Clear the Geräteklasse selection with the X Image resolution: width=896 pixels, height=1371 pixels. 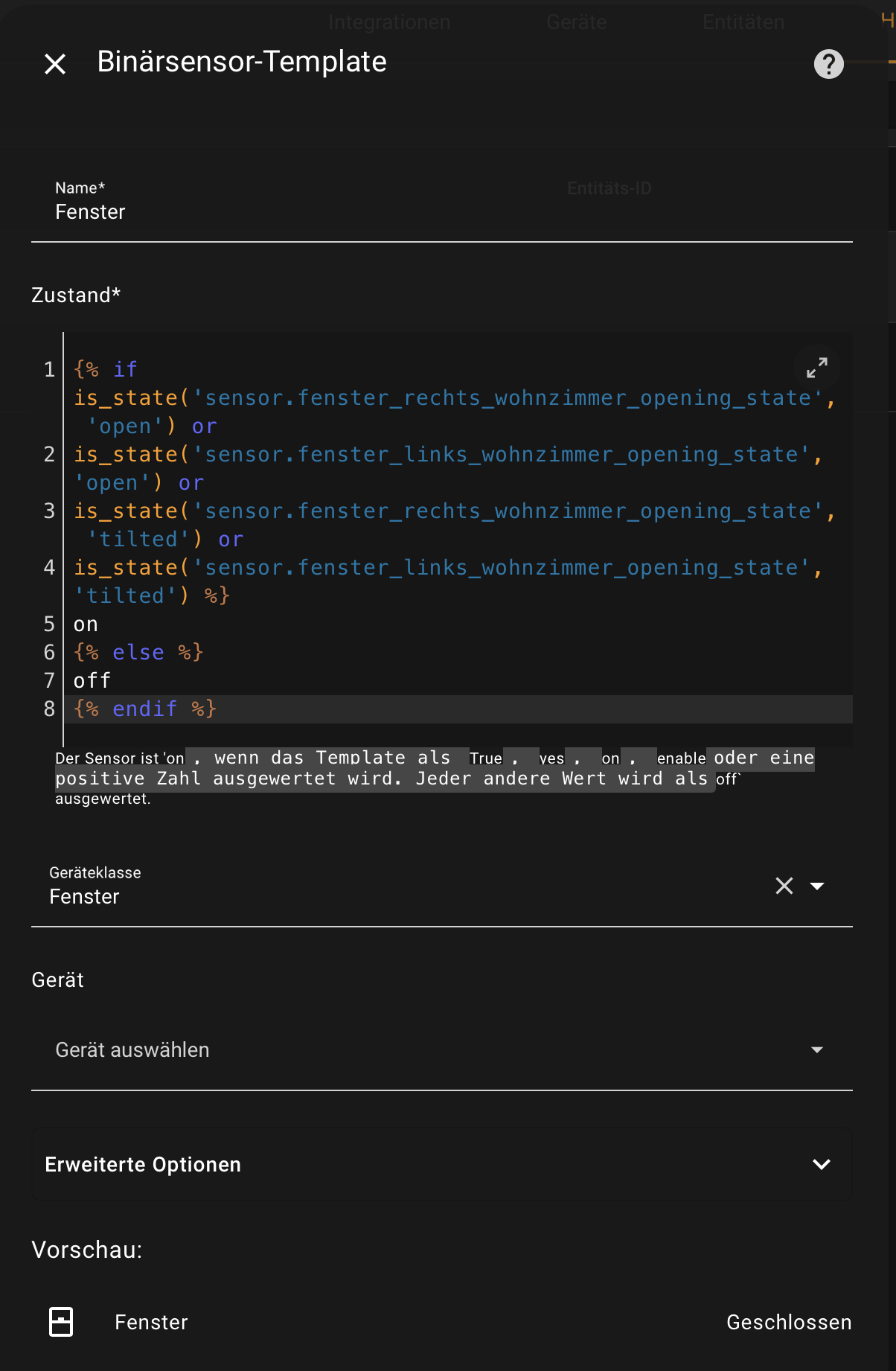(x=784, y=886)
